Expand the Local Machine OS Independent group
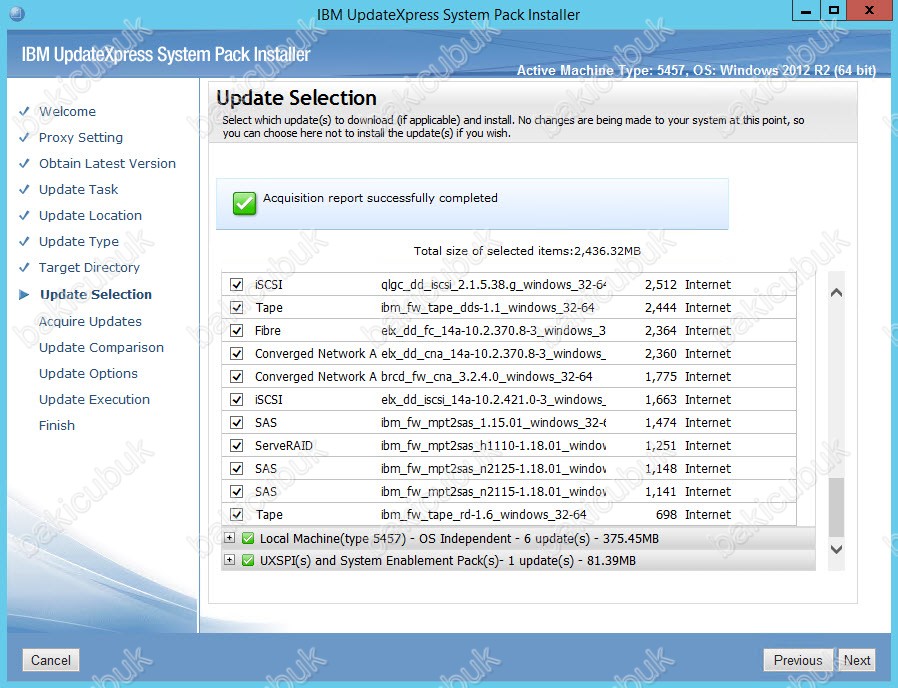 click(229, 538)
